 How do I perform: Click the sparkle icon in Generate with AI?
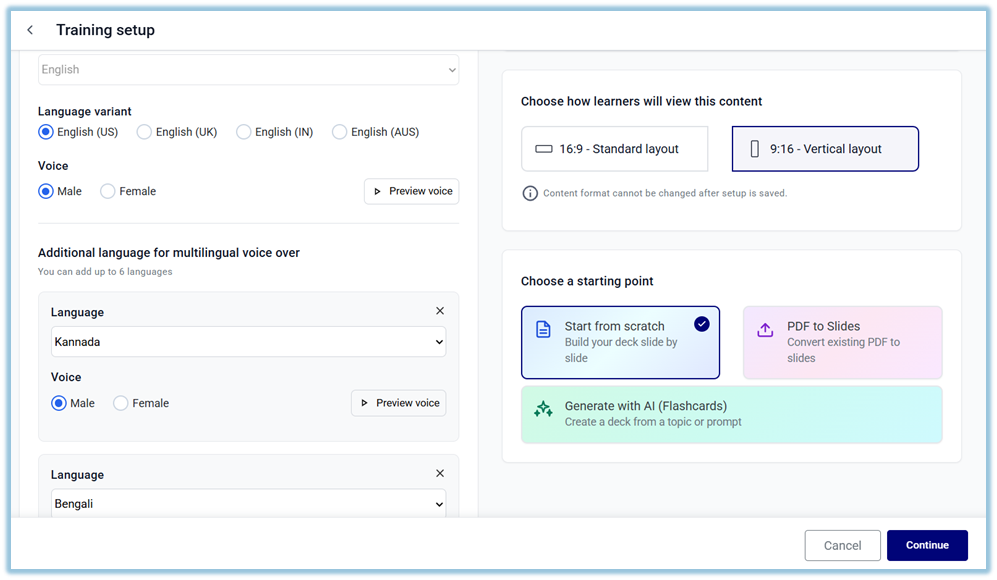(543, 409)
